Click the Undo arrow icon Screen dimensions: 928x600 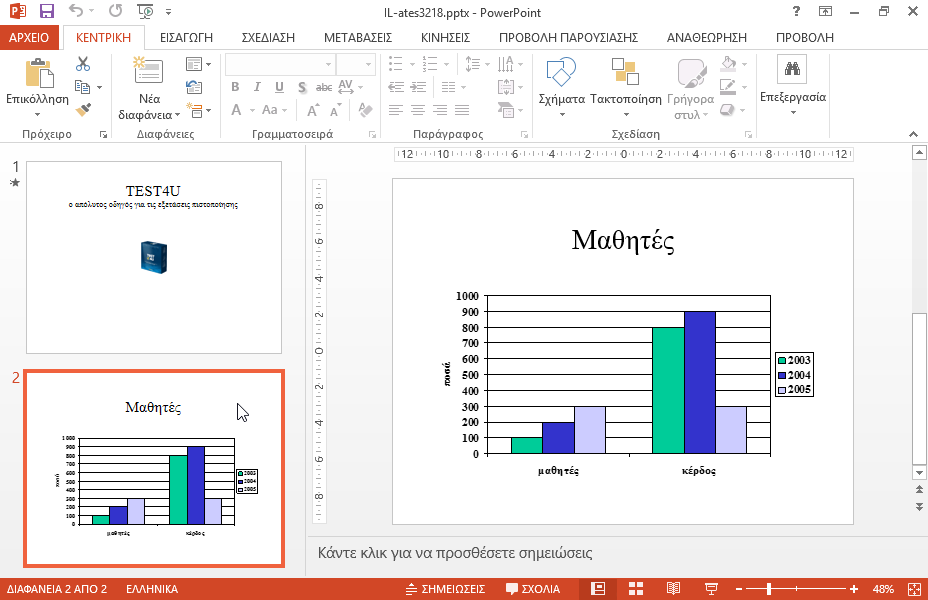coord(76,11)
